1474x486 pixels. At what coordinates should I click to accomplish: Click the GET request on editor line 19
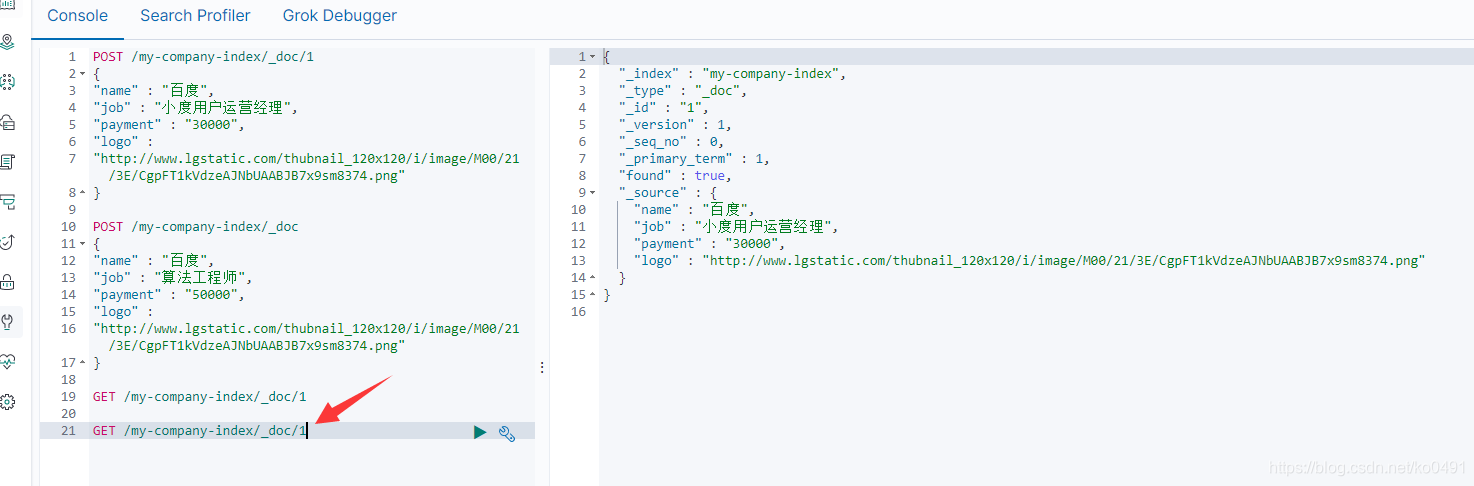199,397
